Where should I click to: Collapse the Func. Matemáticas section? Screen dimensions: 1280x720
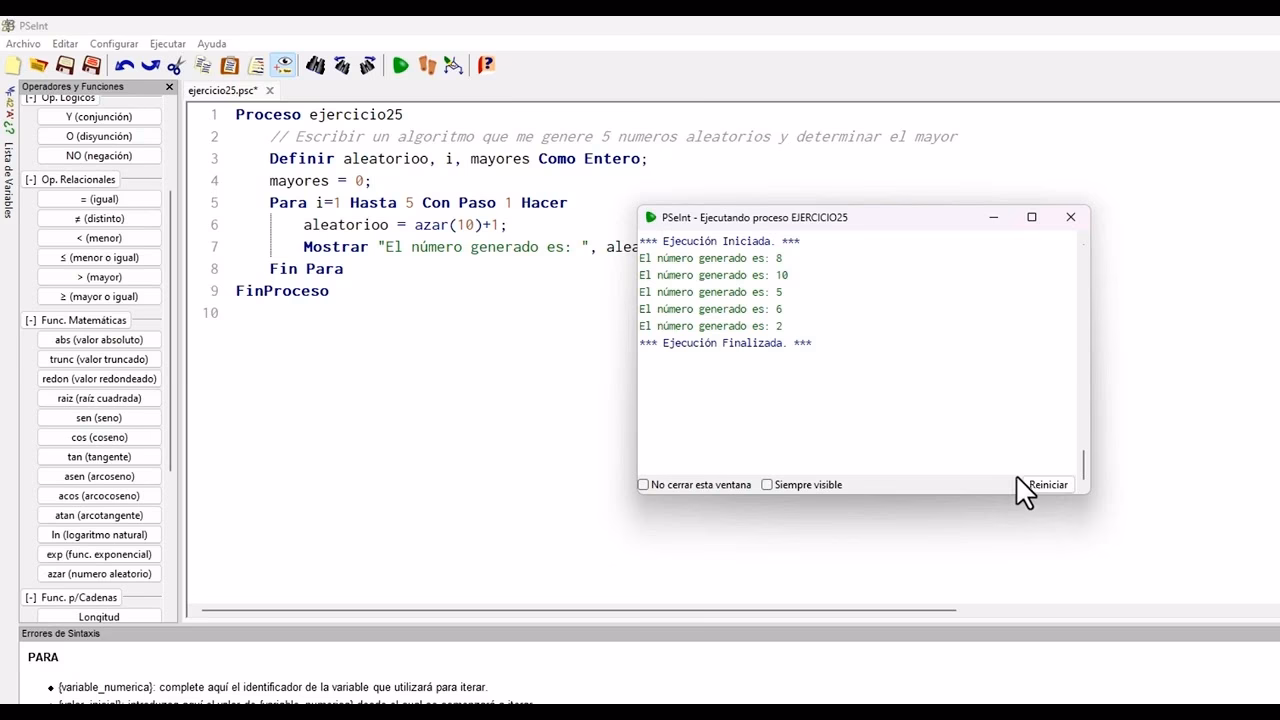pos(31,321)
